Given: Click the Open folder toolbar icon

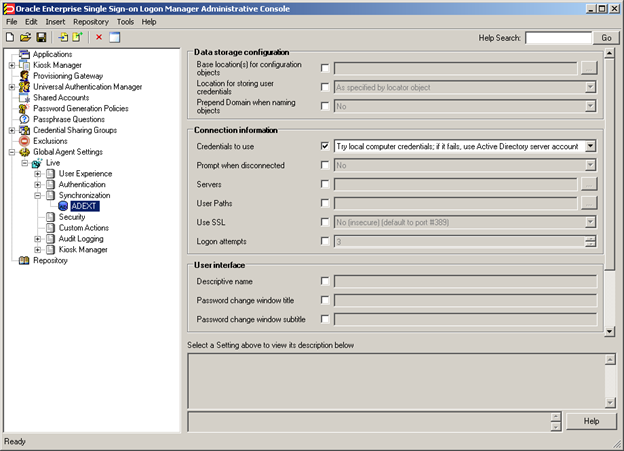Looking at the screenshot, I should (25, 37).
